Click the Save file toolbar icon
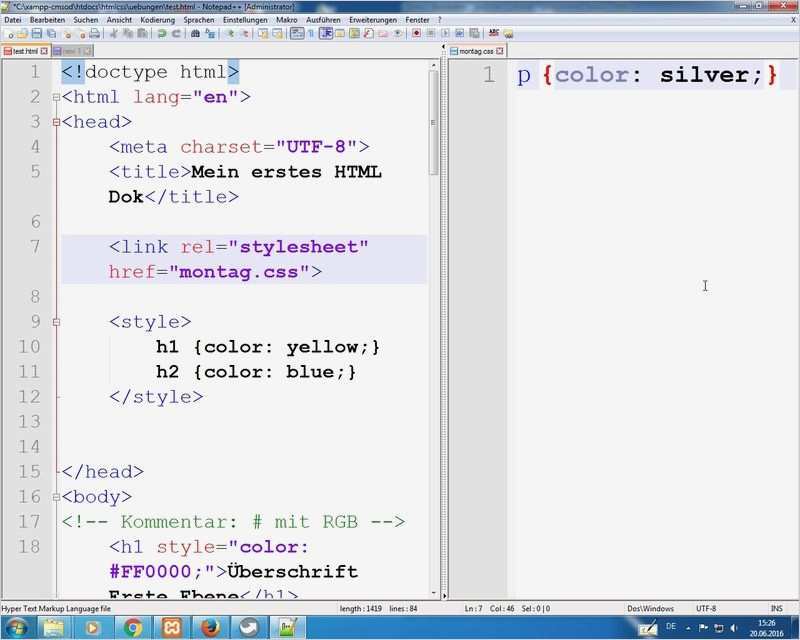The image size is (800, 640). [37, 34]
